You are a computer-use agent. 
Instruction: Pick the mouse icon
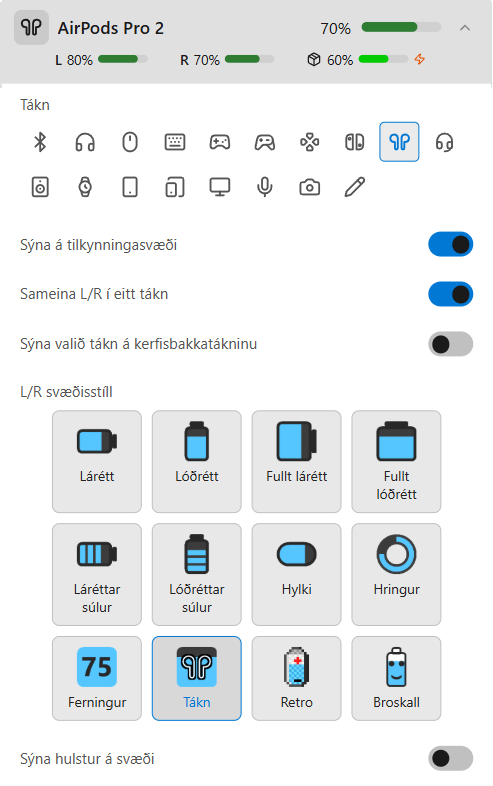(x=130, y=142)
